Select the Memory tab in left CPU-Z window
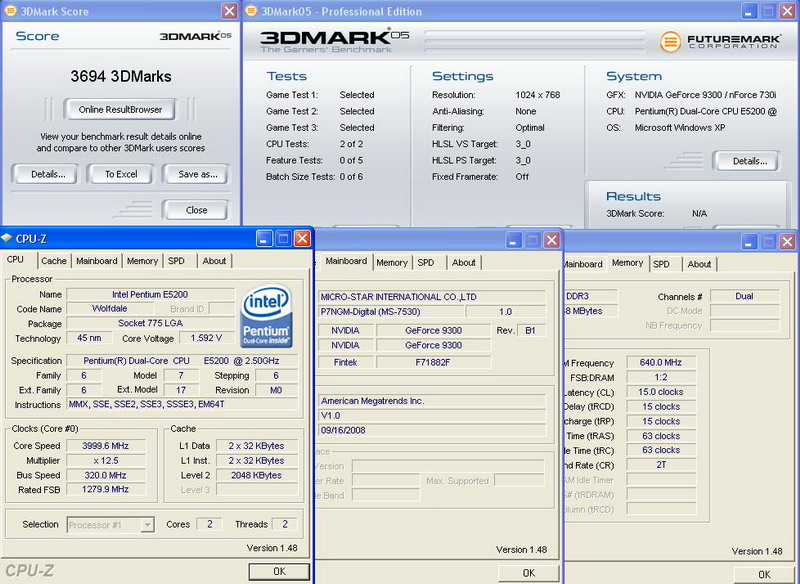This screenshot has width=800, height=584. point(142,261)
